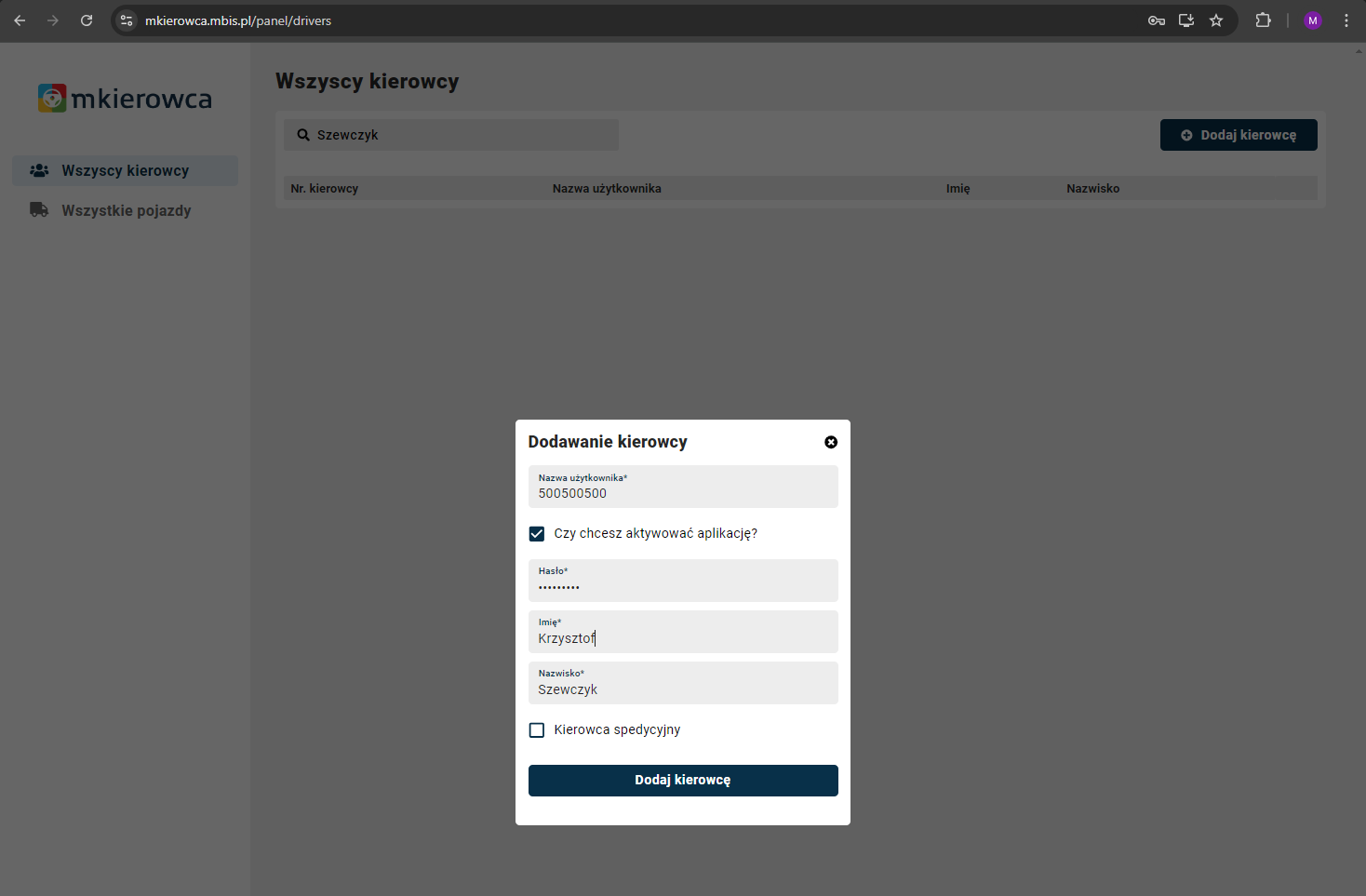The height and width of the screenshot is (896, 1366).
Task: Submit the dialog's Dodaj kierowcę button
Action: [x=683, y=781]
